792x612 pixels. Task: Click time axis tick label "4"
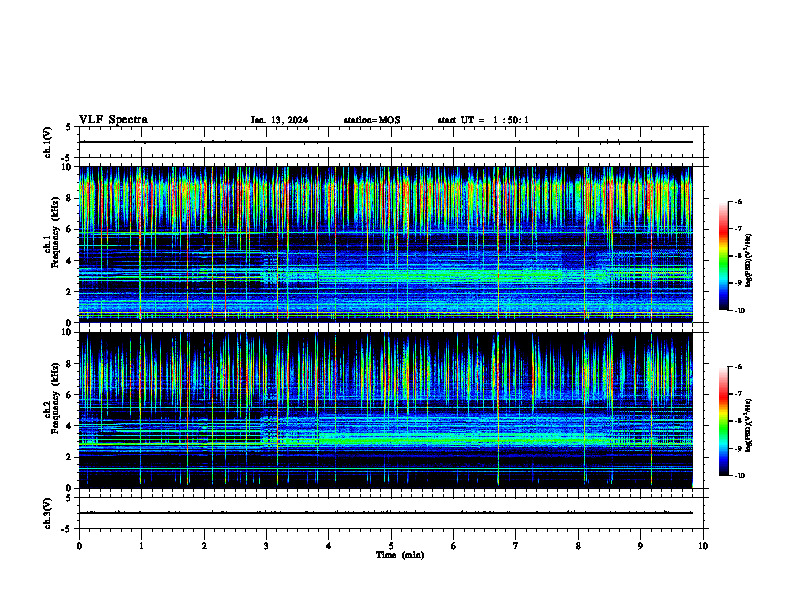[x=328, y=546]
